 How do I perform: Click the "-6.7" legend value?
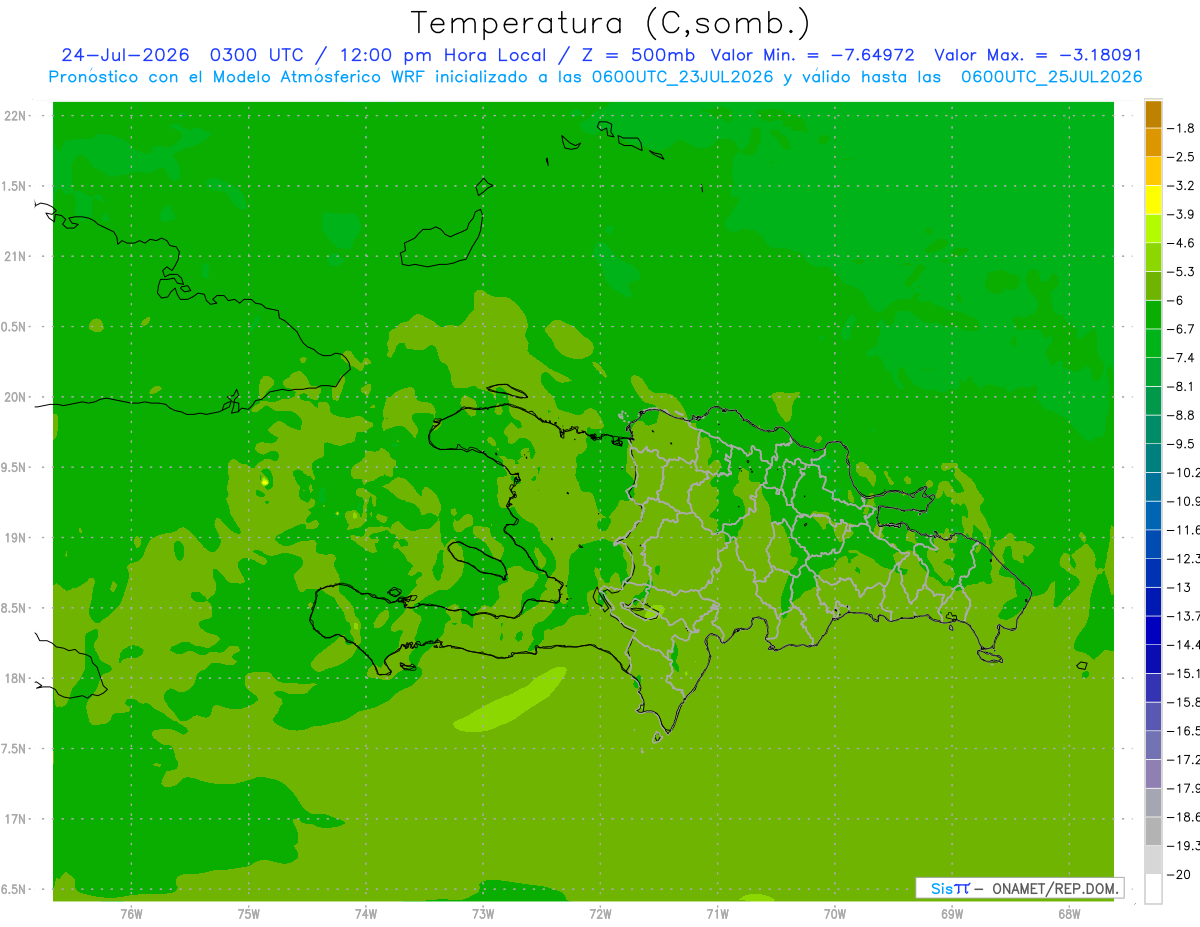[1182, 329]
